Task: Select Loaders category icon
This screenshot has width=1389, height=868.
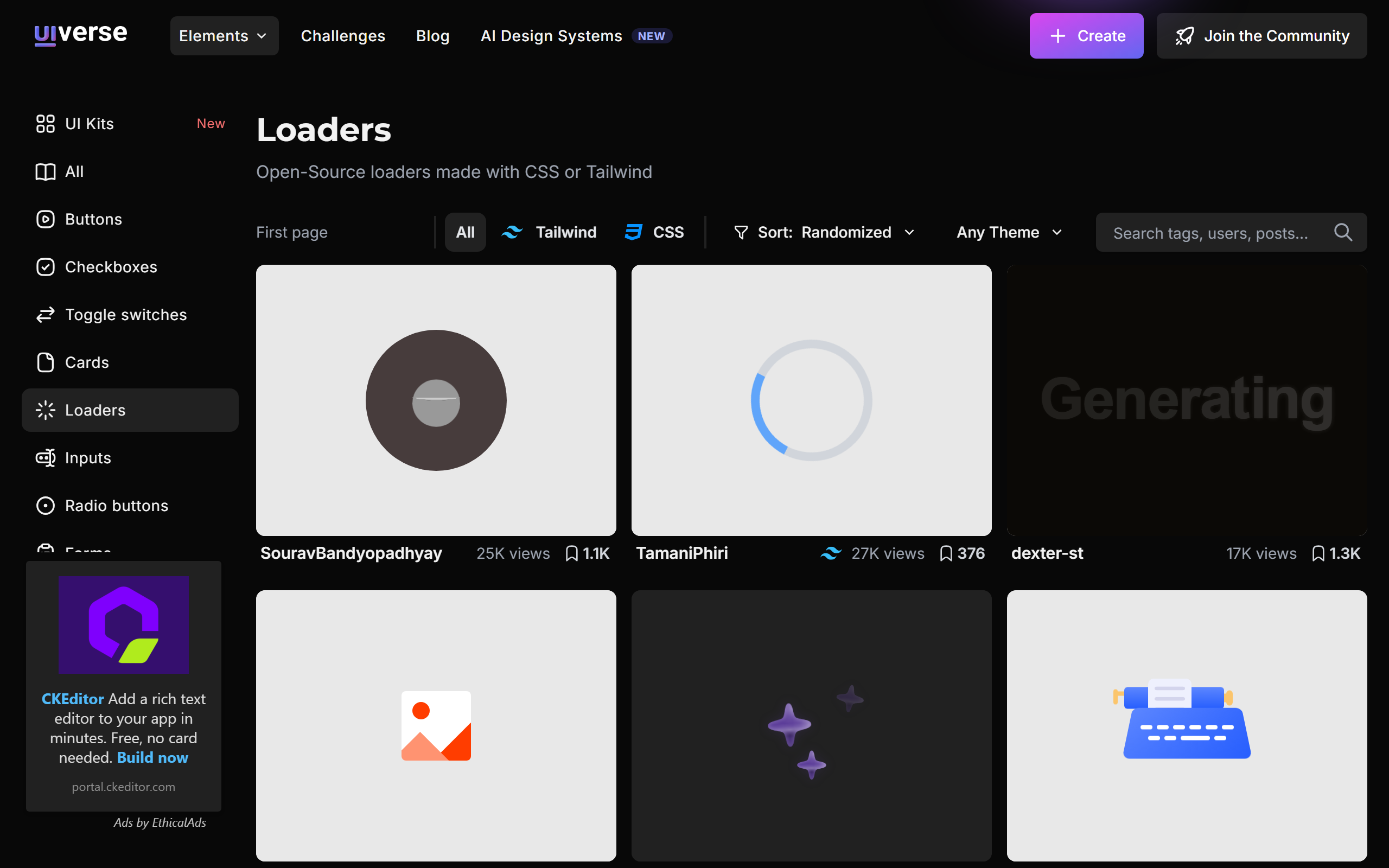Action: [46, 410]
